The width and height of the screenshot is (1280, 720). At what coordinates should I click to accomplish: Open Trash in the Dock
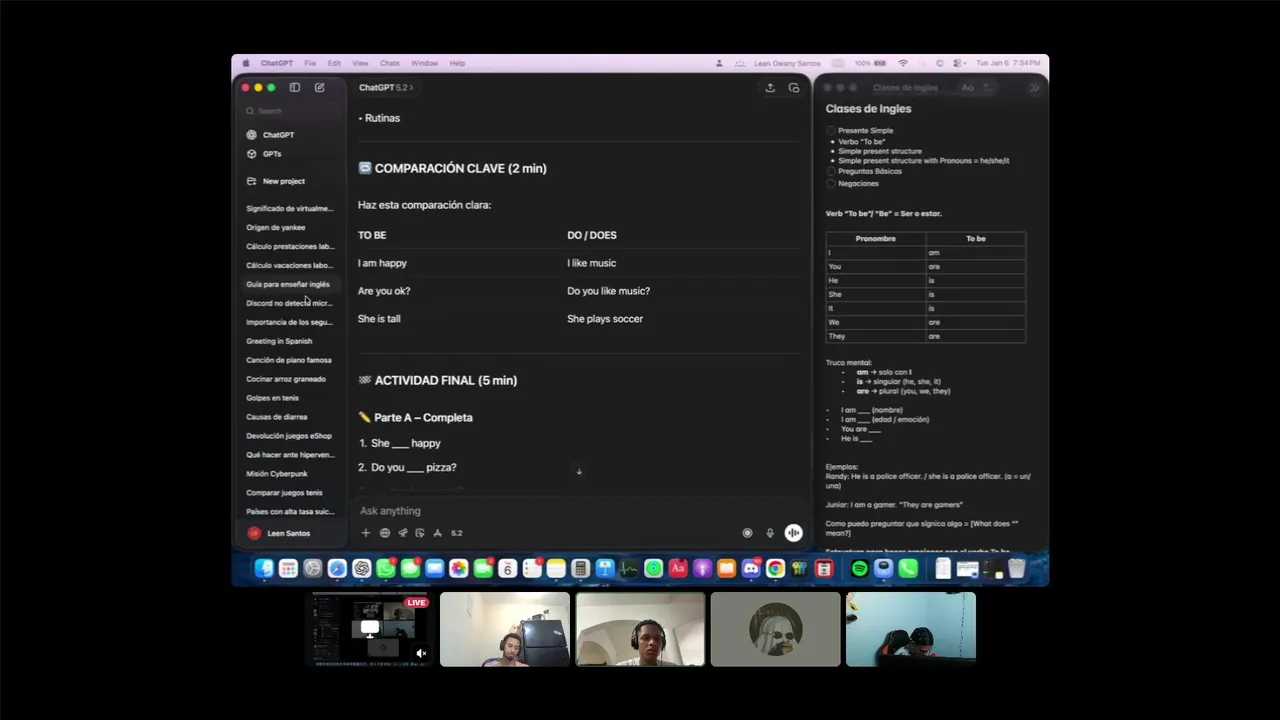click(x=1016, y=568)
